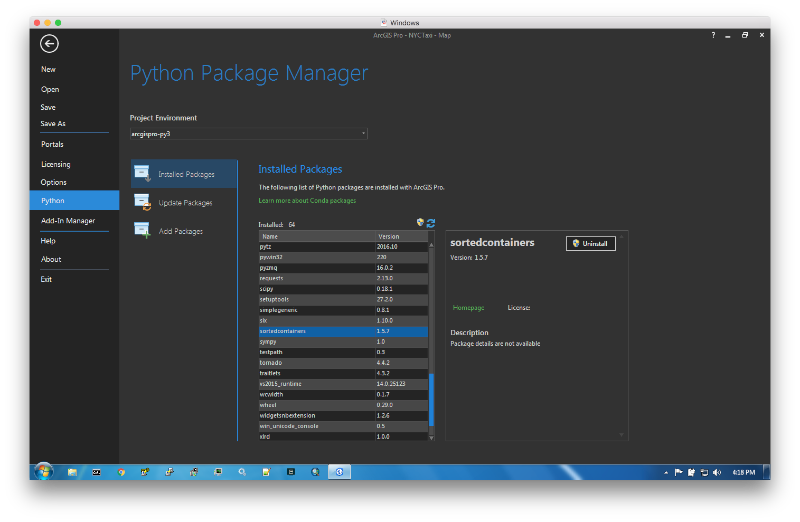Select Open in the left sidebar
800x522 pixels.
pos(50,89)
